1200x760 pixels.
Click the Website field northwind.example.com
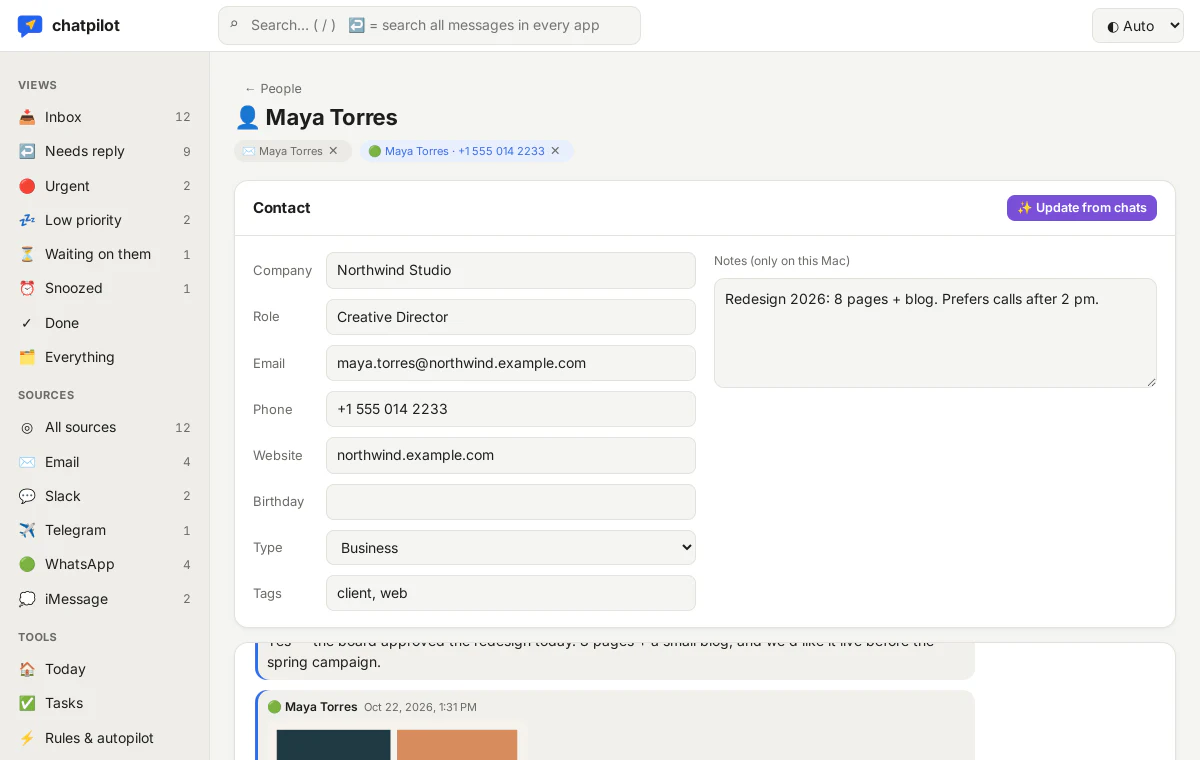coord(511,455)
